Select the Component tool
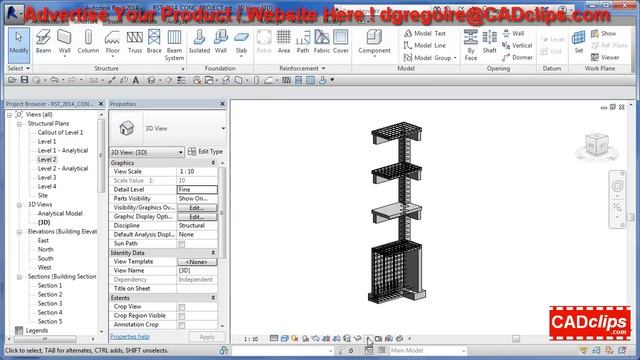This screenshot has width=640, height=360. tap(374, 43)
